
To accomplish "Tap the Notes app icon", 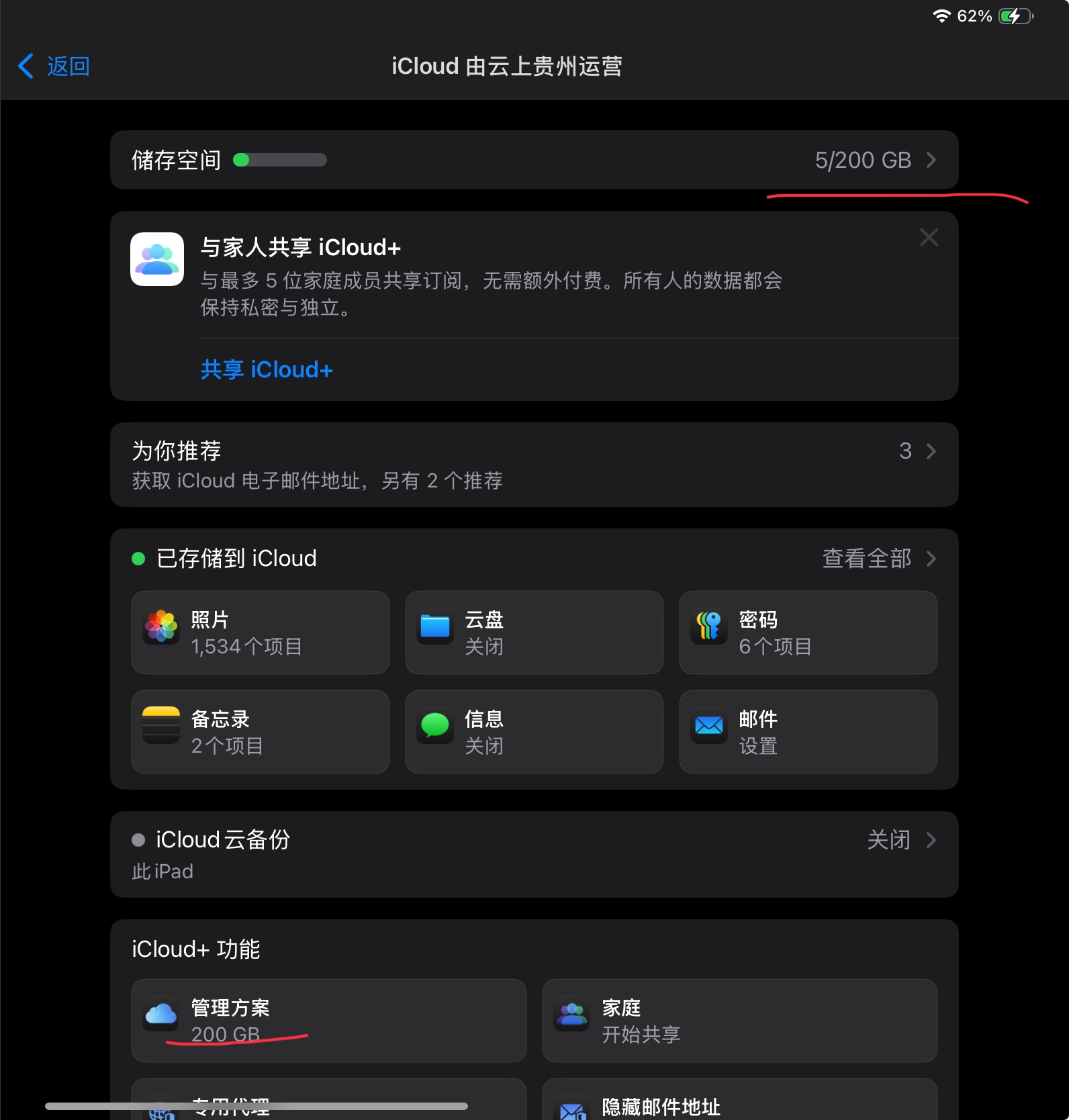I will pyautogui.click(x=161, y=725).
